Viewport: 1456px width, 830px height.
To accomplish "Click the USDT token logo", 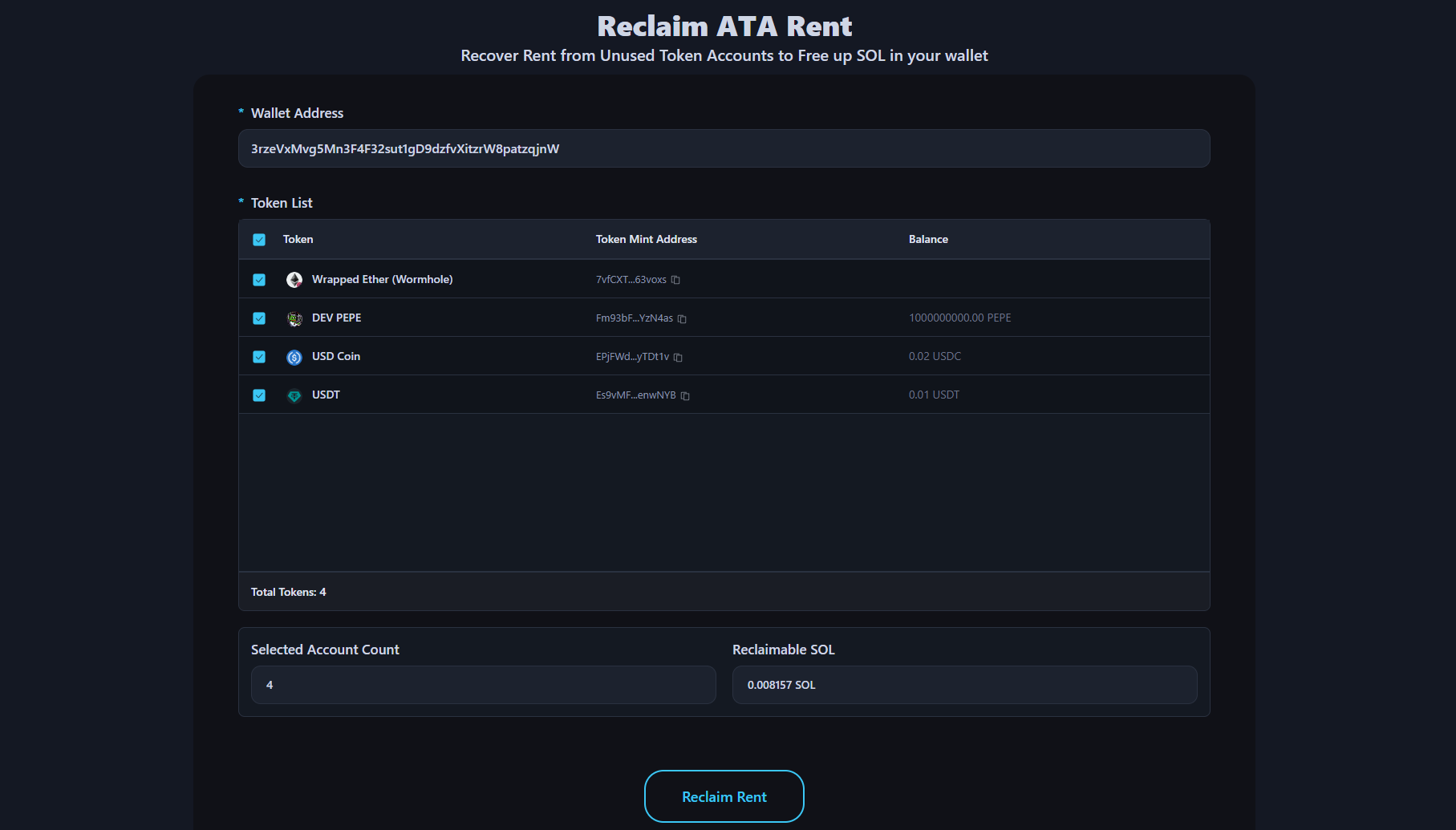I will click(x=294, y=395).
